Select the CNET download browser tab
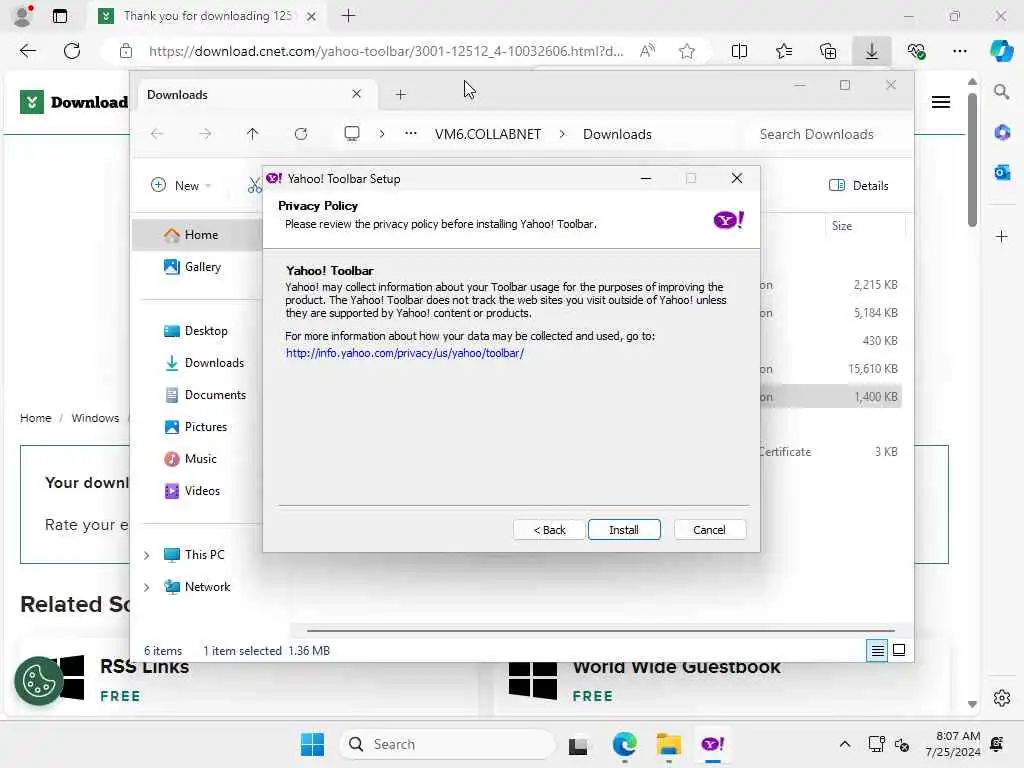This screenshot has width=1024, height=768. [208, 16]
